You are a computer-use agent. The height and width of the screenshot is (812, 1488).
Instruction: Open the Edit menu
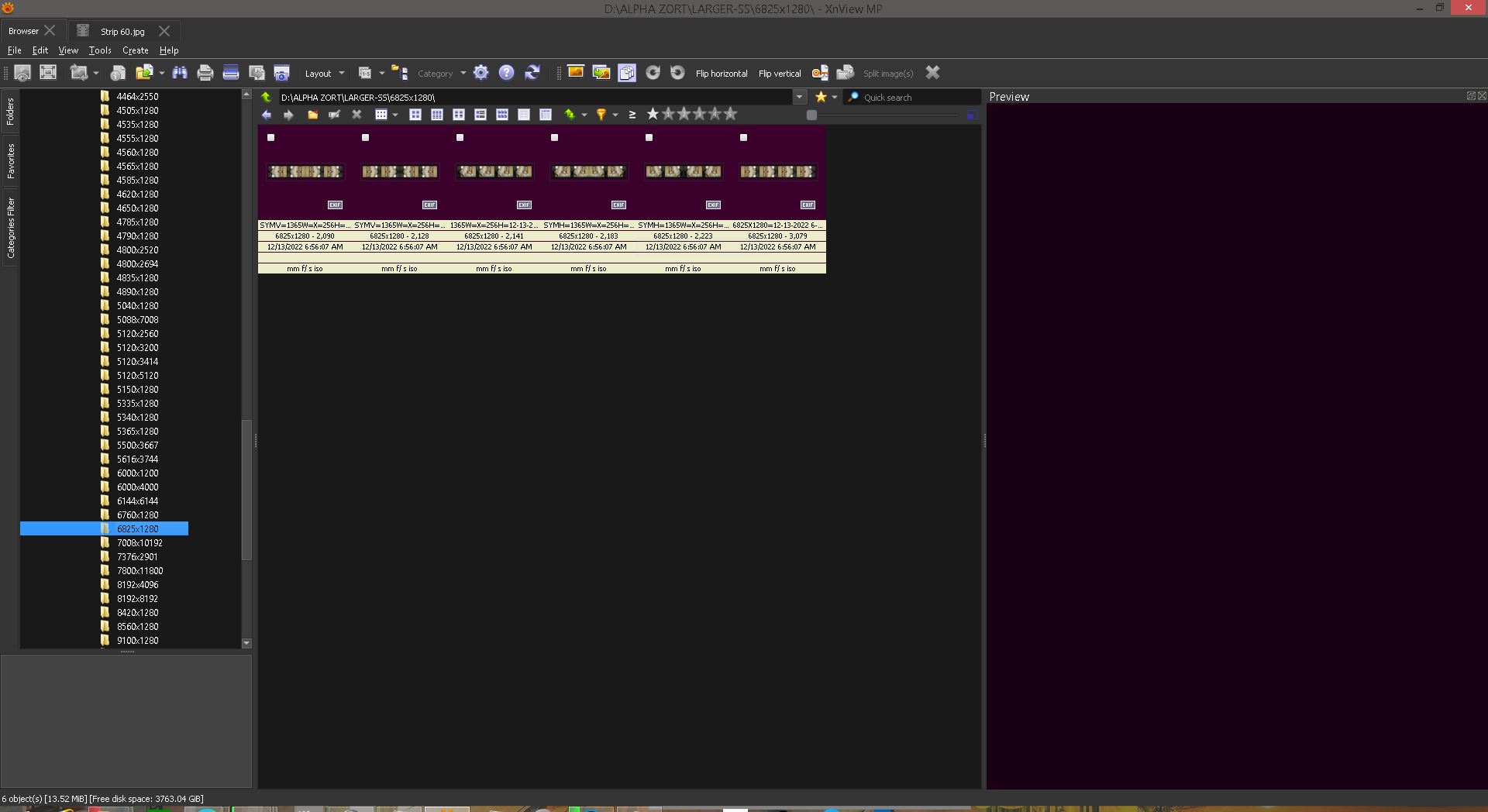(40, 50)
